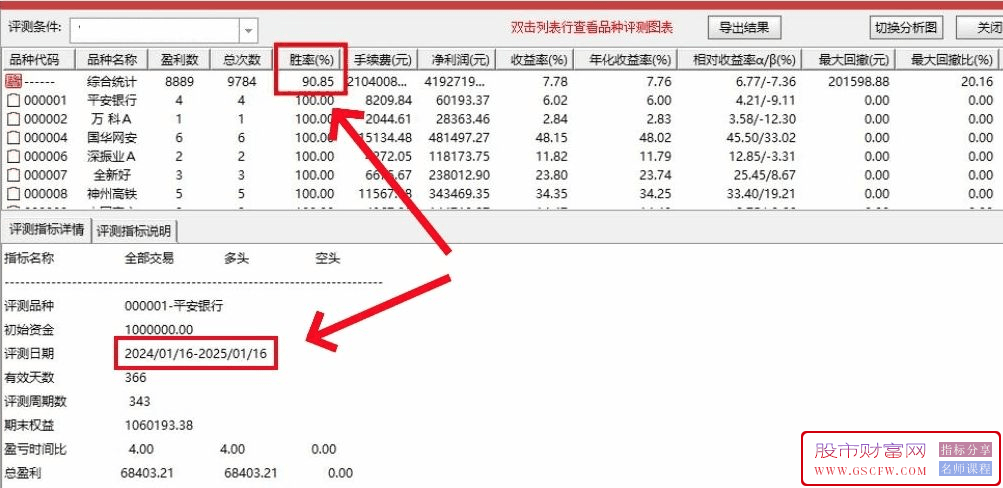
Task: Select the 平安银行 row name
Action: click(112, 100)
